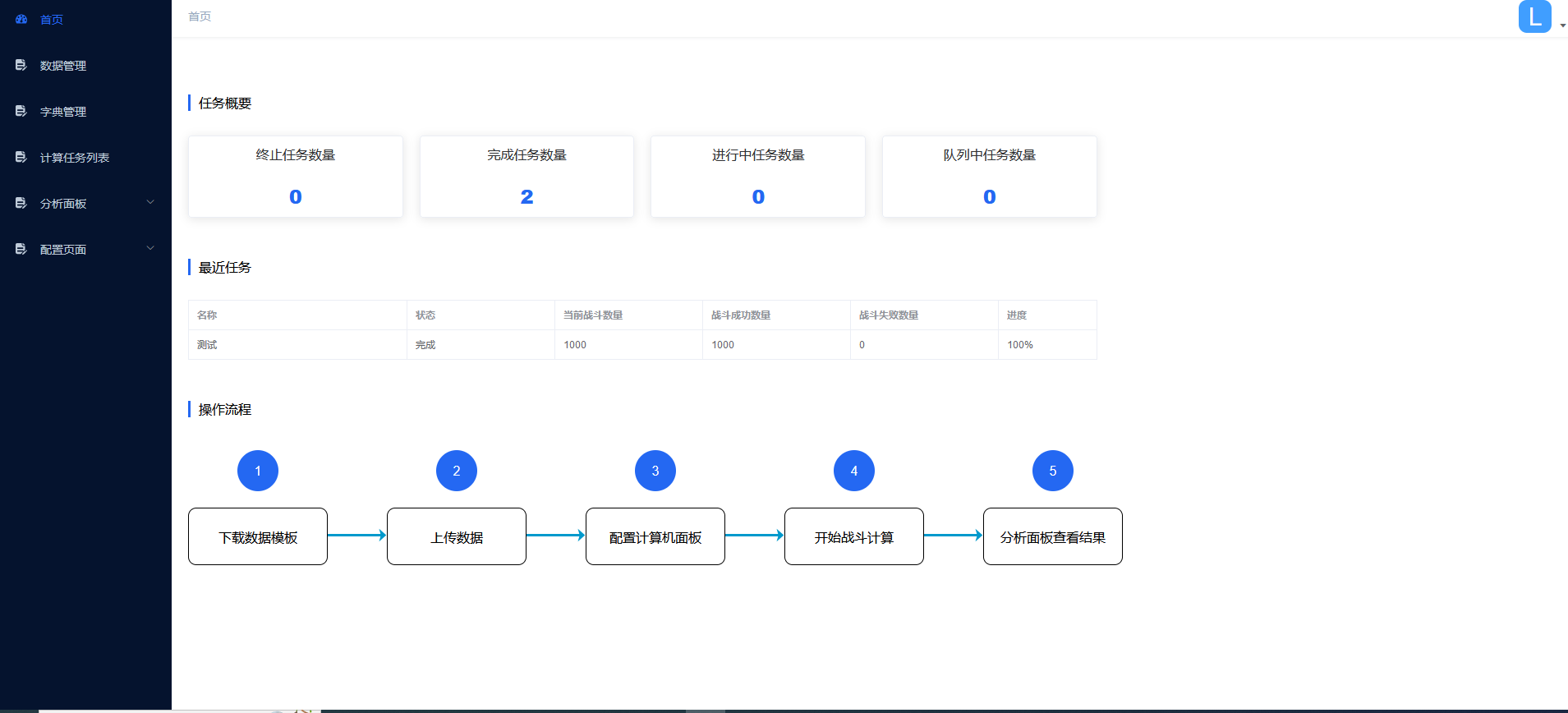Image resolution: width=1568 pixels, height=713 pixels.
Task: Click step circle number 4
Action: 854,471
